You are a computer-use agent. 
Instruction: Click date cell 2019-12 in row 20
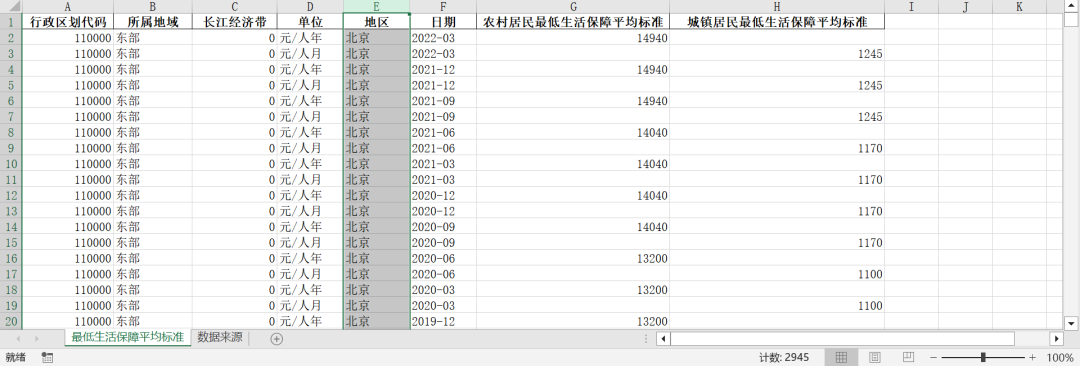coord(443,321)
